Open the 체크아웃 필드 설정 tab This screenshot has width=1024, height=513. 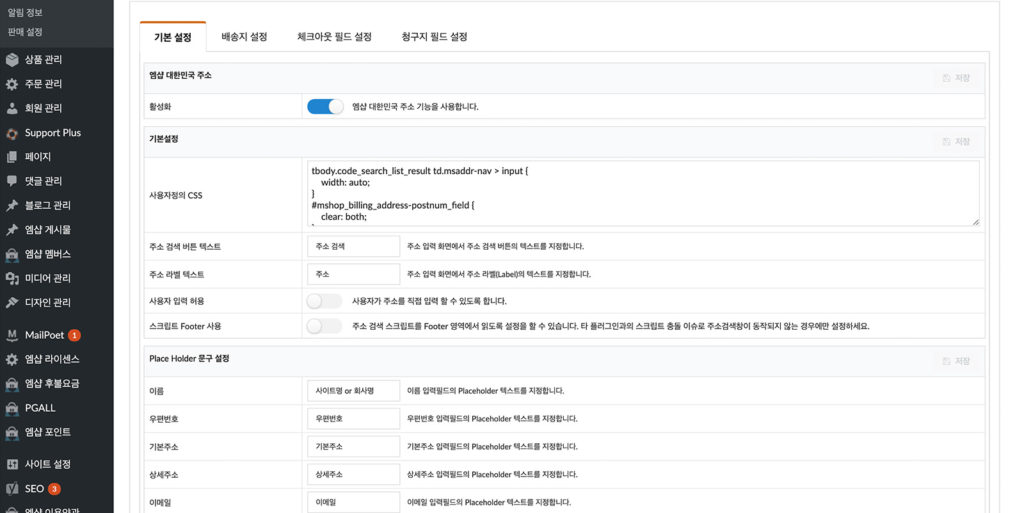[334, 37]
